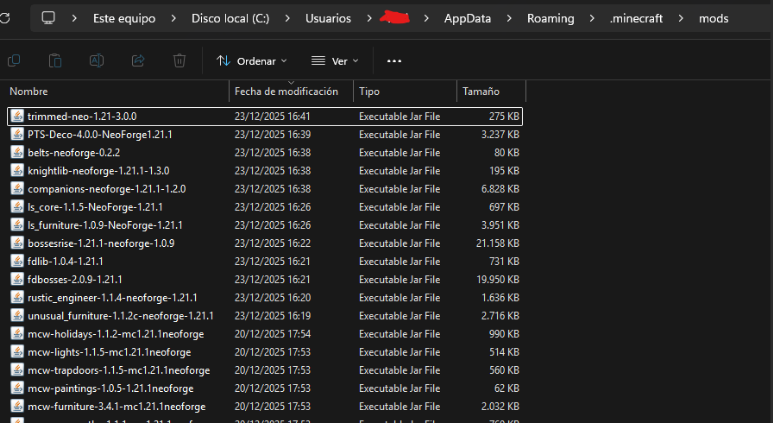The height and width of the screenshot is (423, 773).
Task: Go to .minecraft in breadcrumb
Action: click(636, 19)
